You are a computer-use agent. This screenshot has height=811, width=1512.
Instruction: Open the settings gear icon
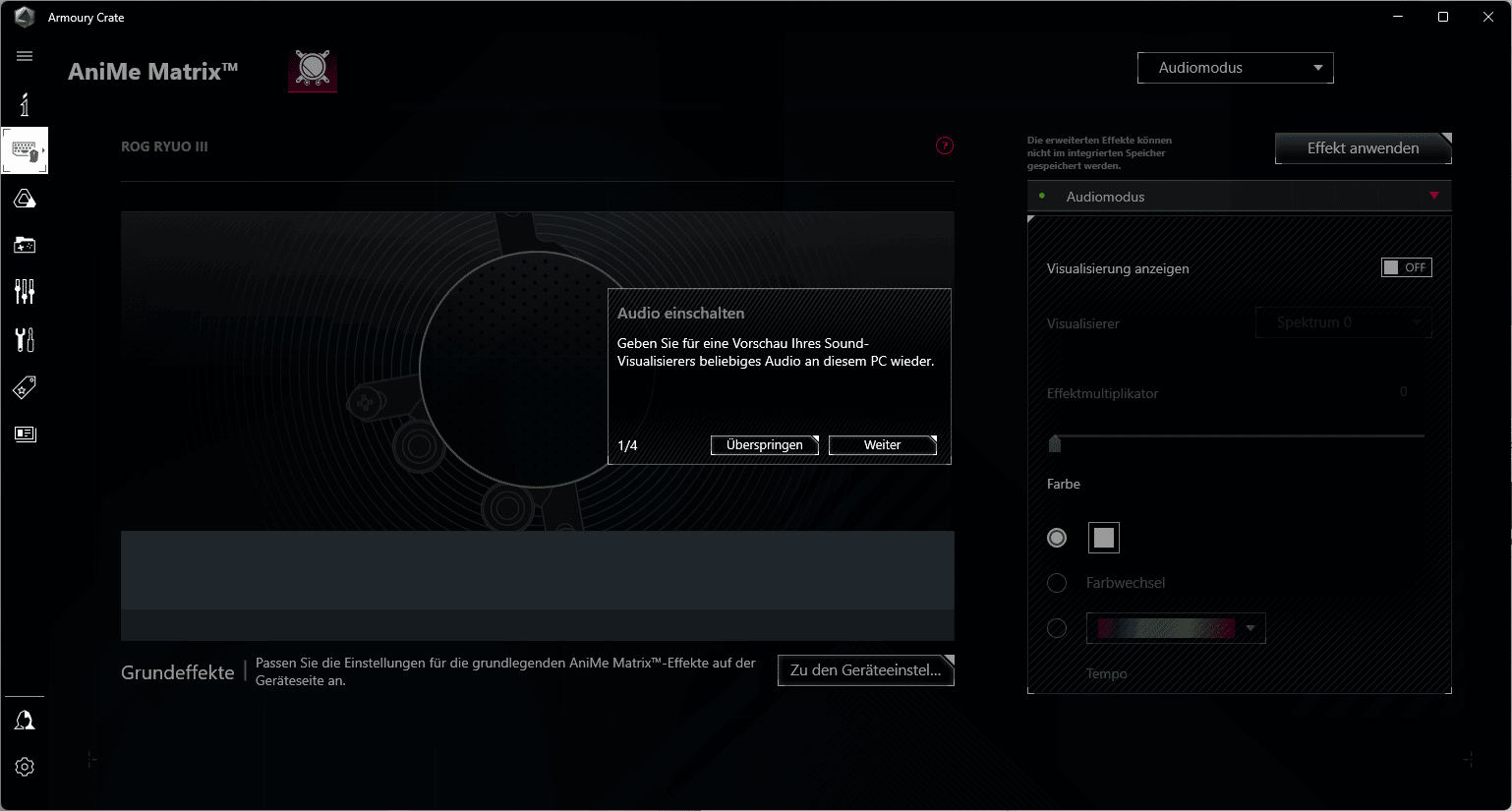25,767
